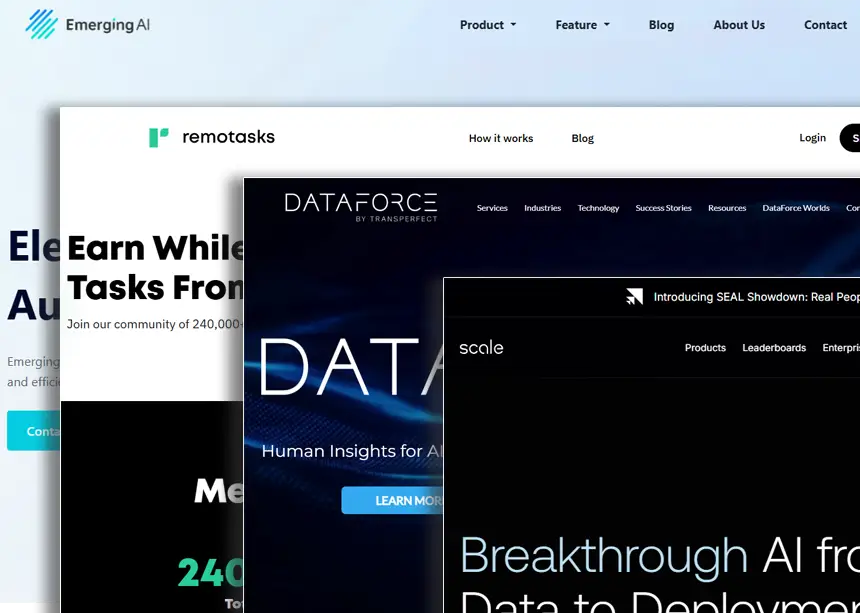The height and width of the screenshot is (613, 860).
Task: Click the SEAL Showdown banner arrow icon
Action: click(634, 297)
